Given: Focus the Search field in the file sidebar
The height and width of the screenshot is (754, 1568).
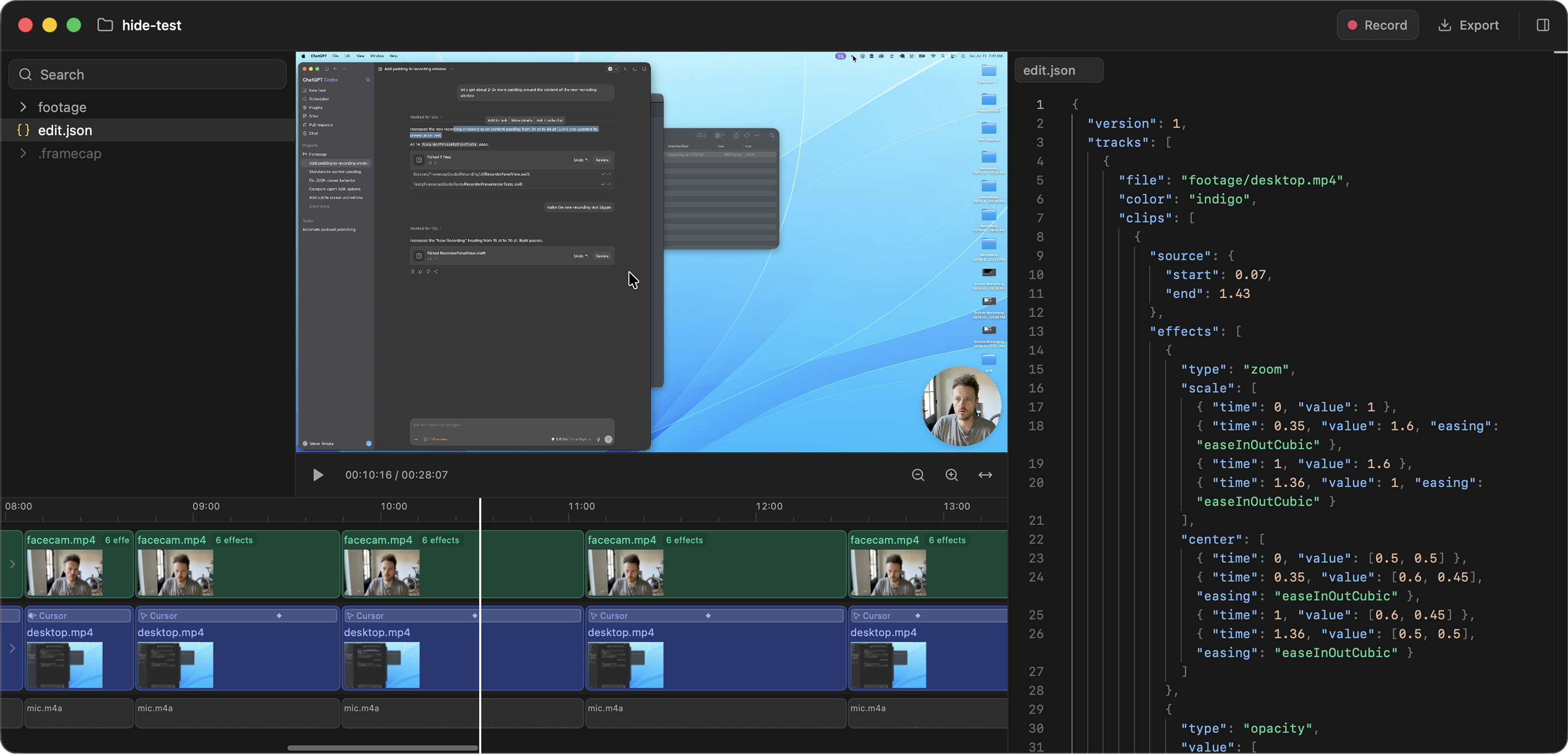Looking at the screenshot, I should pyautogui.click(x=148, y=74).
